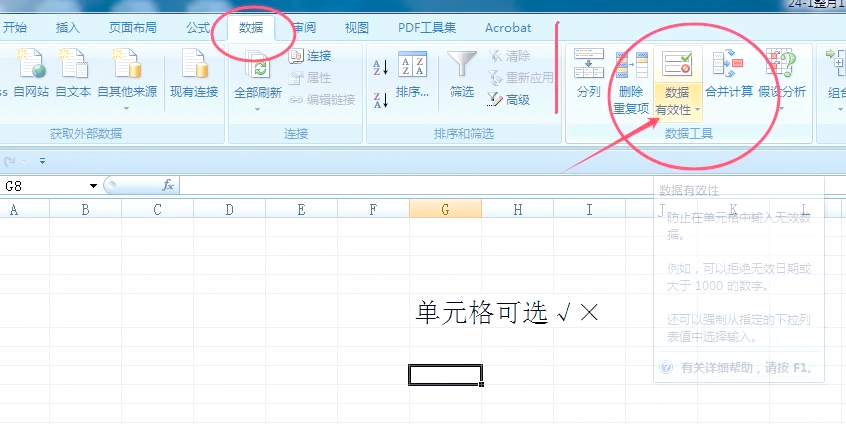
Task: Select column B header
Action: [85, 209]
